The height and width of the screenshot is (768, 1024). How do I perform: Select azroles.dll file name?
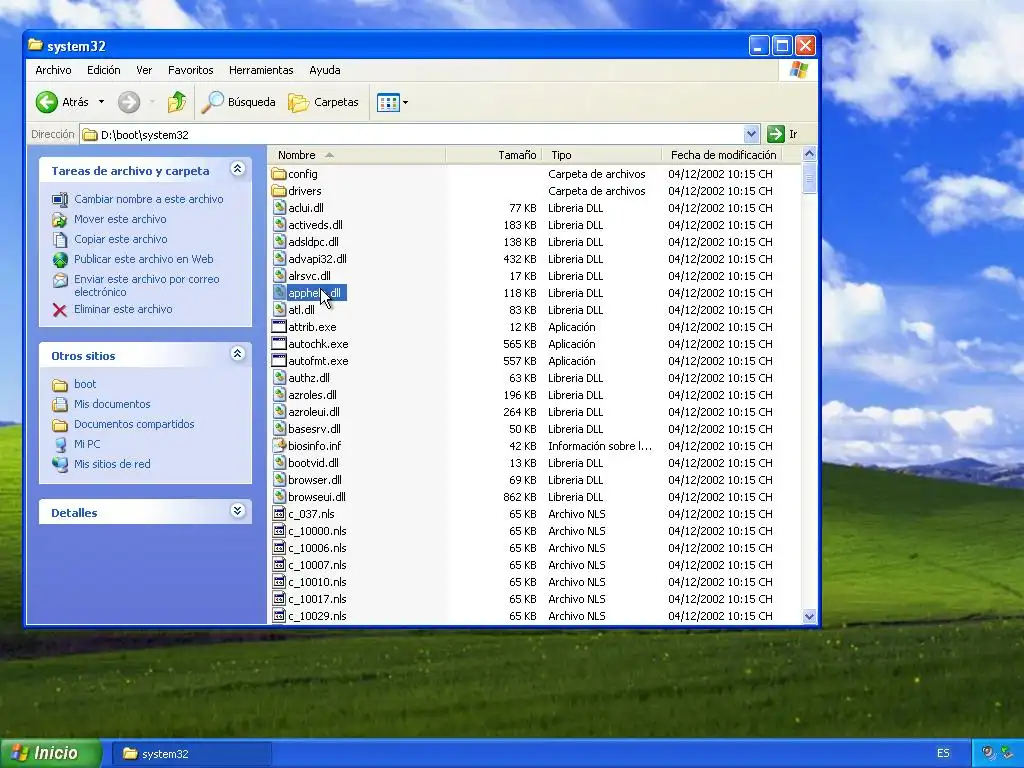click(x=312, y=395)
